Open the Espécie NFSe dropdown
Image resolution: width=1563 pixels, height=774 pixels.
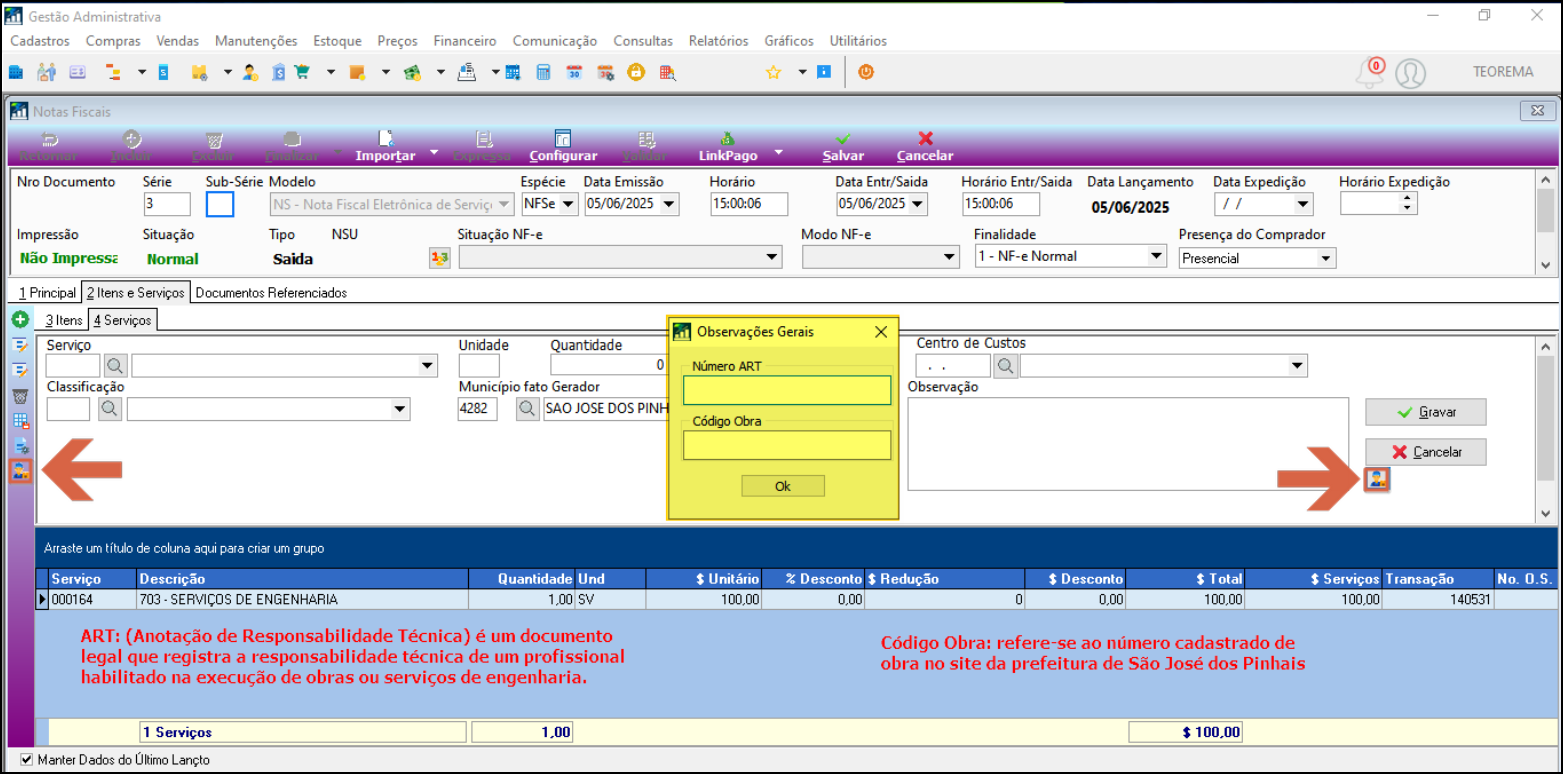tap(569, 204)
